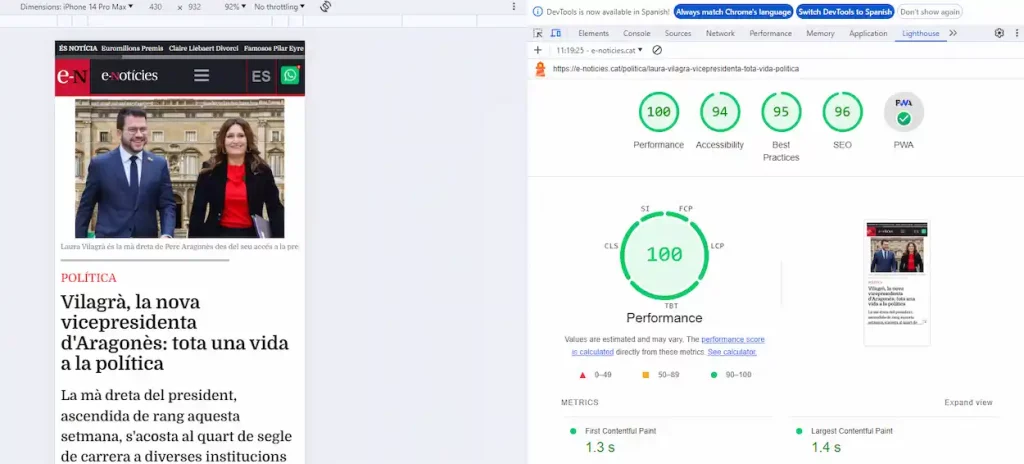Screen dimensions: 1024x464
Task: Open the hamburger menu on e-notícies
Action: pyautogui.click(x=201, y=75)
